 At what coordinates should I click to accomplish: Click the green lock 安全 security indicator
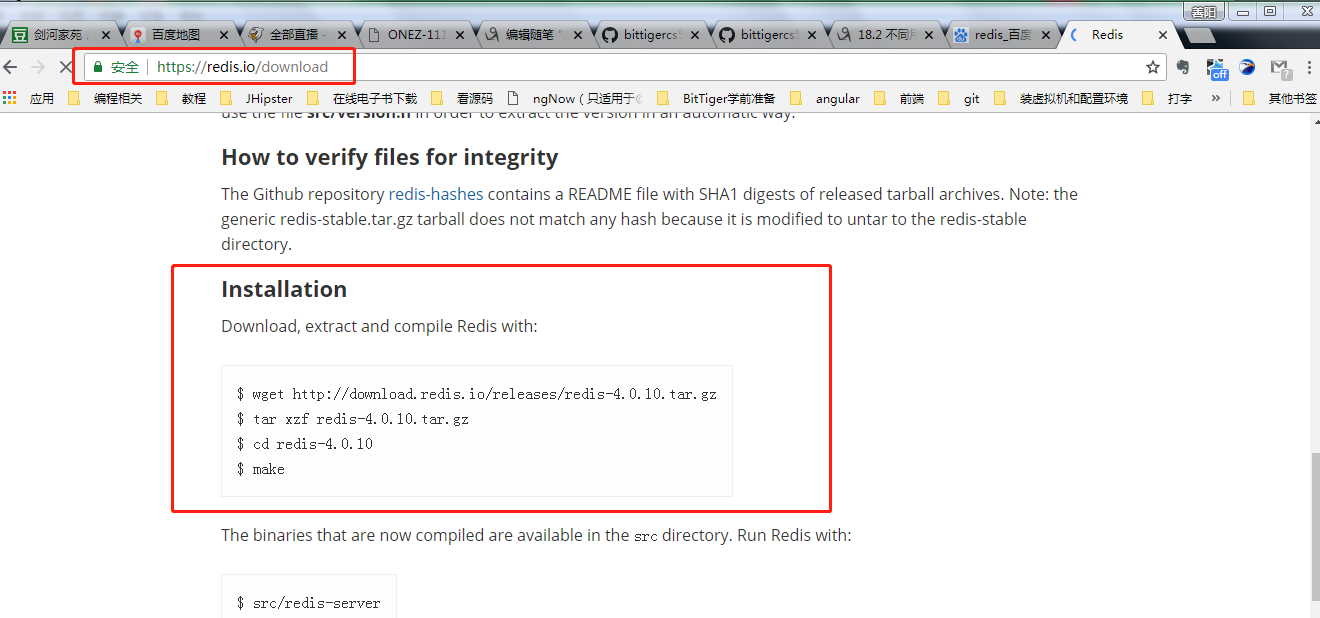(116, 67)
